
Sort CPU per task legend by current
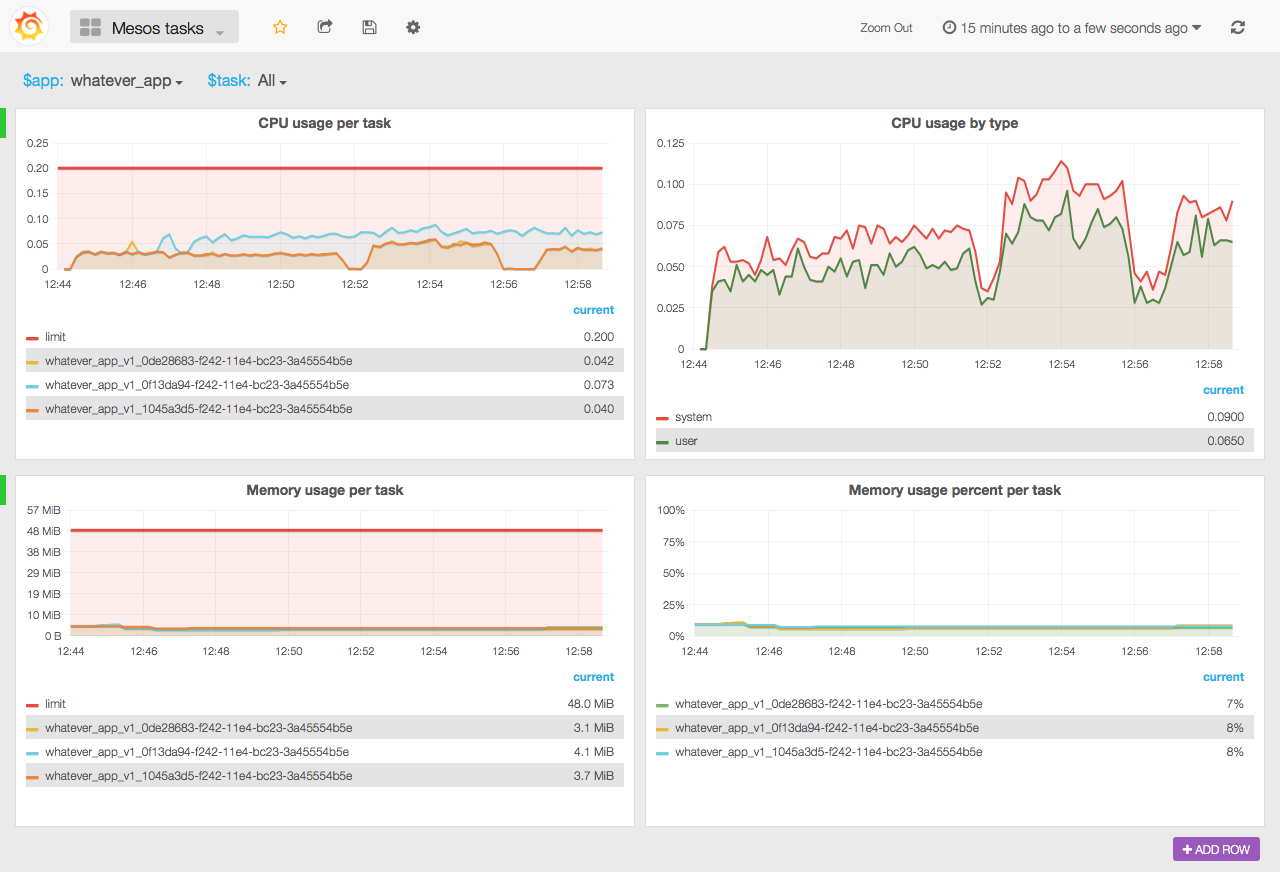[594, 310]
